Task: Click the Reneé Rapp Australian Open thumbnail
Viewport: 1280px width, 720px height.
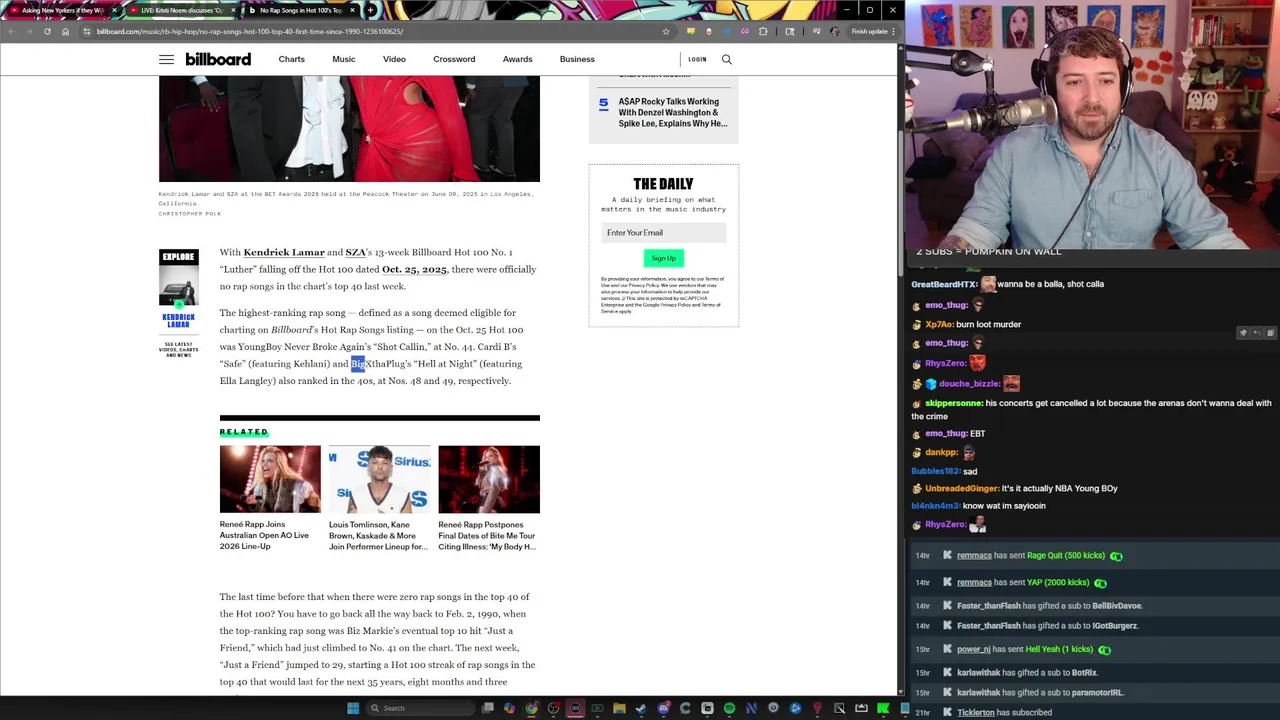Action: pyautogui.click(x=270, y=479)
